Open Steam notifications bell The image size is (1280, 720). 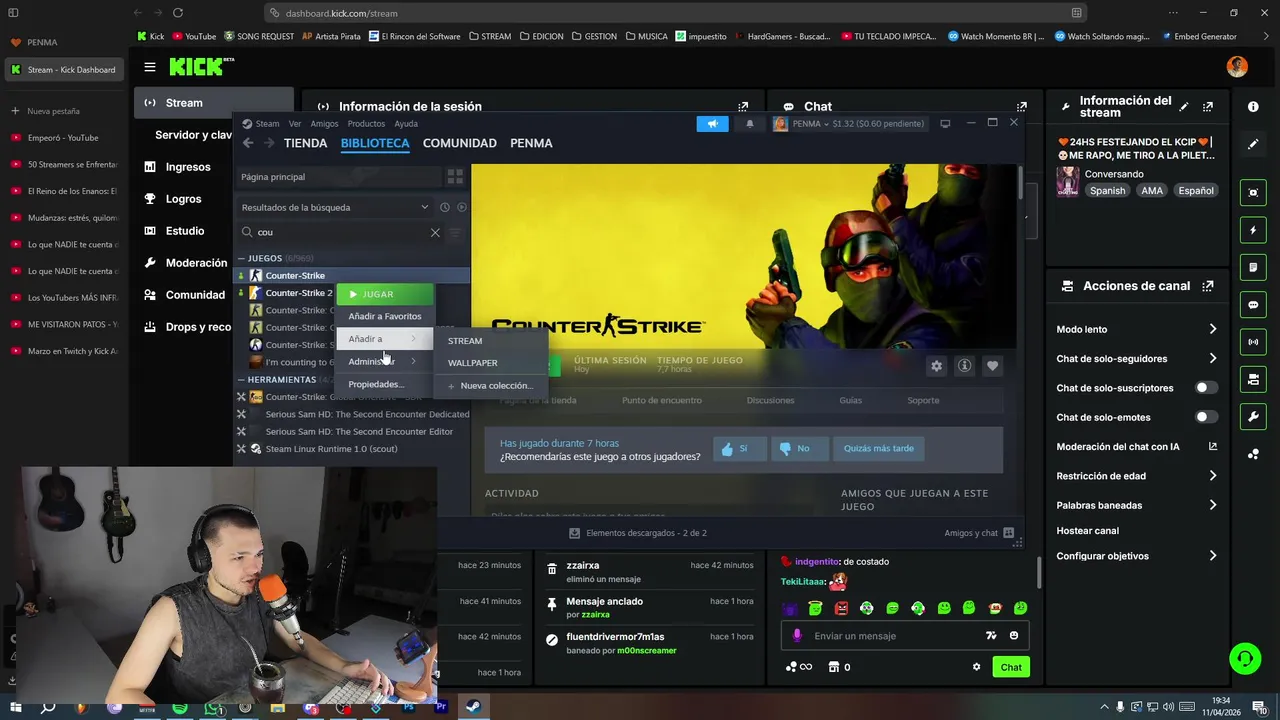749,124
